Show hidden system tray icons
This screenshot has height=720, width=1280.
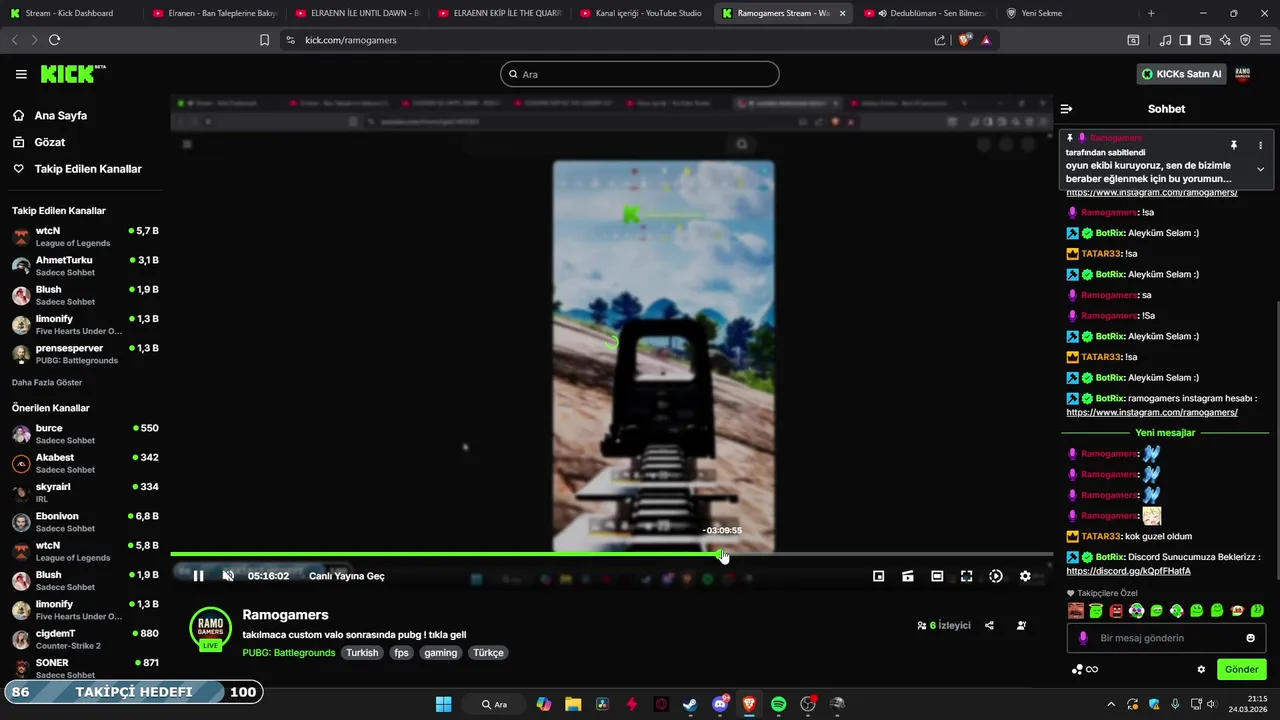tap(1111, 704)
